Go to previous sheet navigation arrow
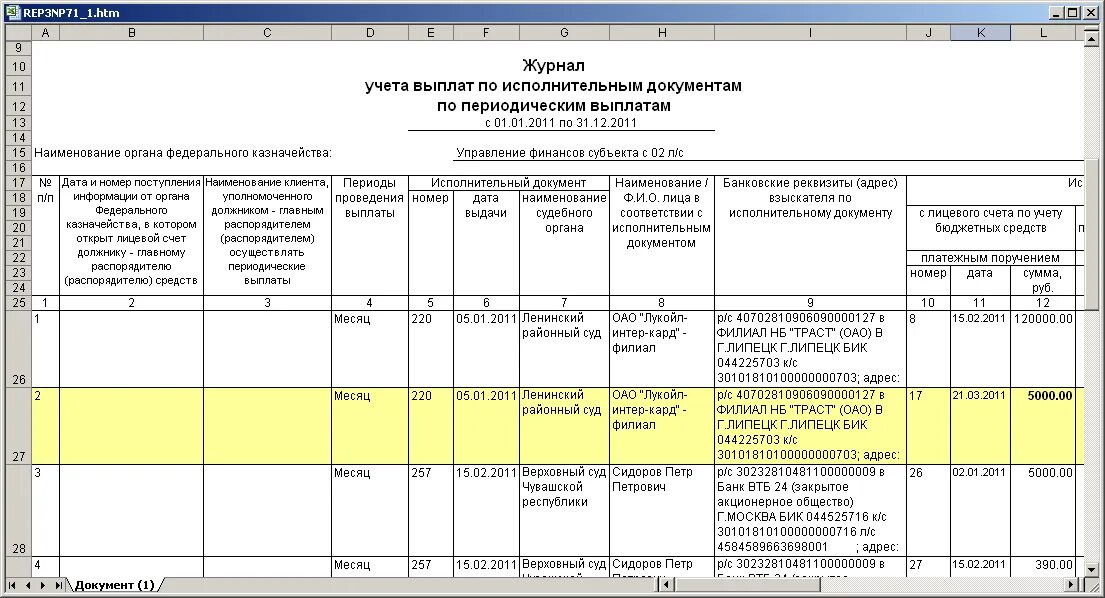Screen dimensions: 1105x598 pyautogui.click(x=28, y=585)
